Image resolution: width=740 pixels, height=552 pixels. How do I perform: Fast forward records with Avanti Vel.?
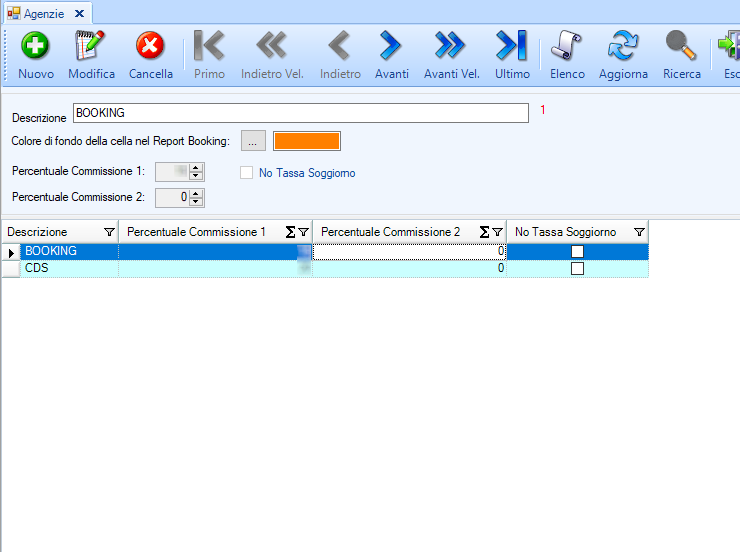[451, 46]
